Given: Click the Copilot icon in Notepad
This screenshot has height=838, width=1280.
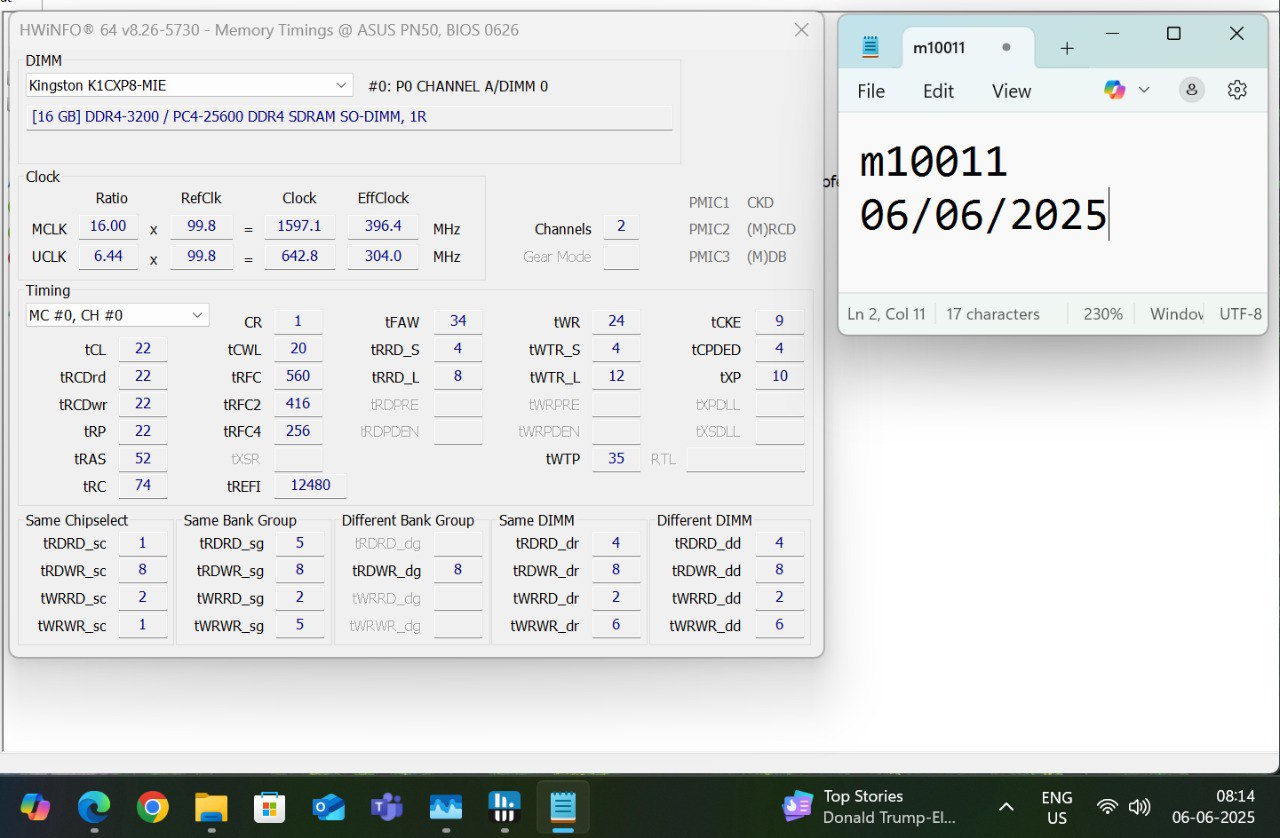Looking at the screenshot, I should (1115, 90).
